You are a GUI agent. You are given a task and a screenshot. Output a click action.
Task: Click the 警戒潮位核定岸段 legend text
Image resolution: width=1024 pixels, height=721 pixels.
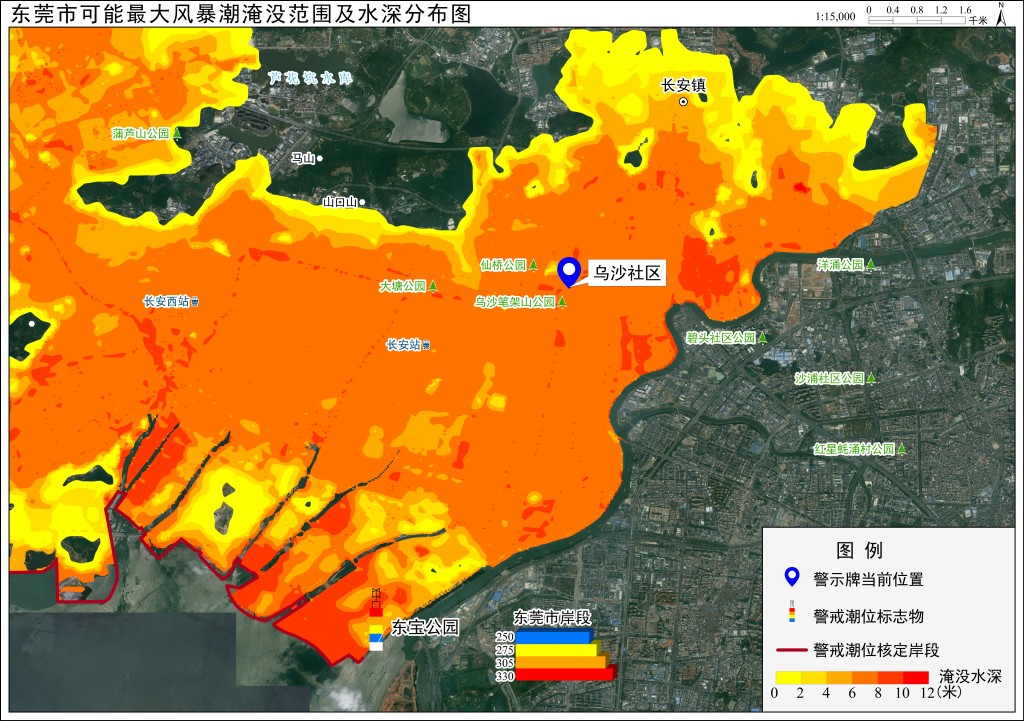(876, 650)
